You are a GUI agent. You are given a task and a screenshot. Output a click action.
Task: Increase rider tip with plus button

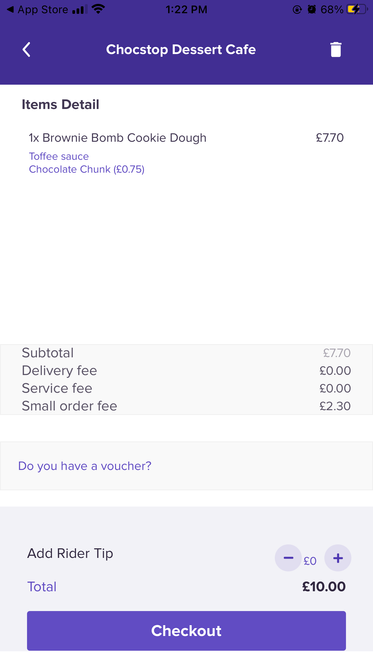[337, 558]
